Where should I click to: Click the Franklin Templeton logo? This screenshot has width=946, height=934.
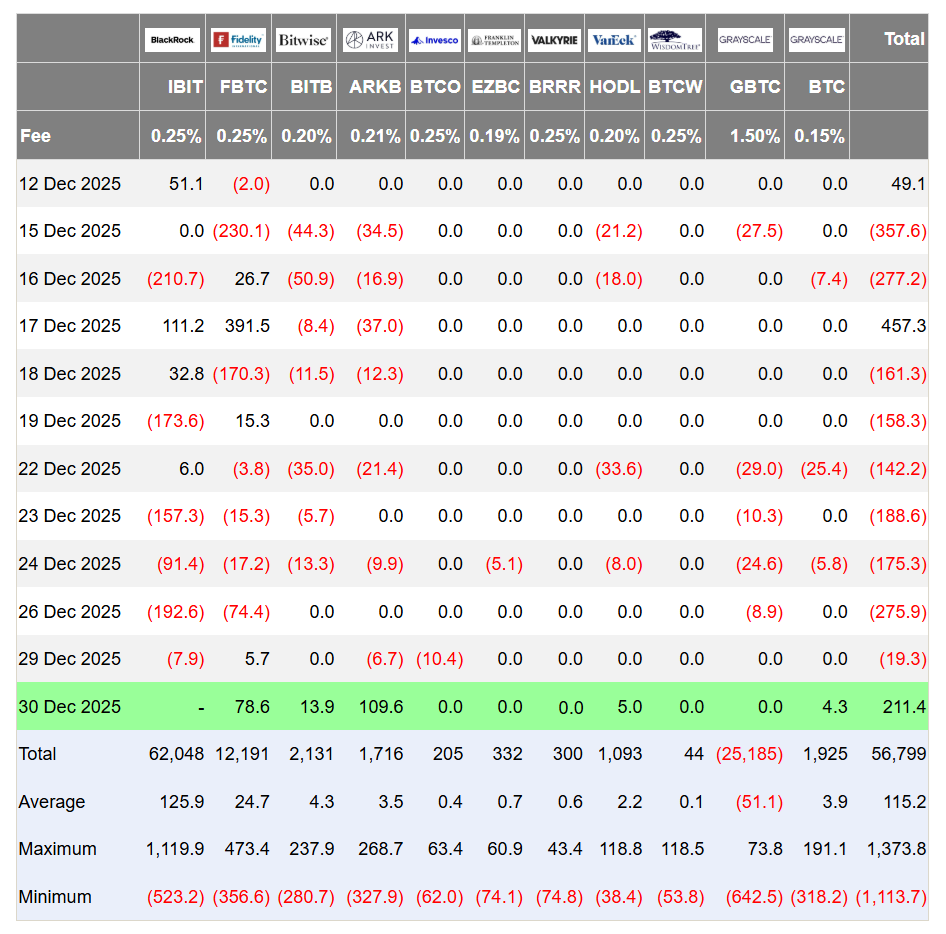tap(494, 40)
